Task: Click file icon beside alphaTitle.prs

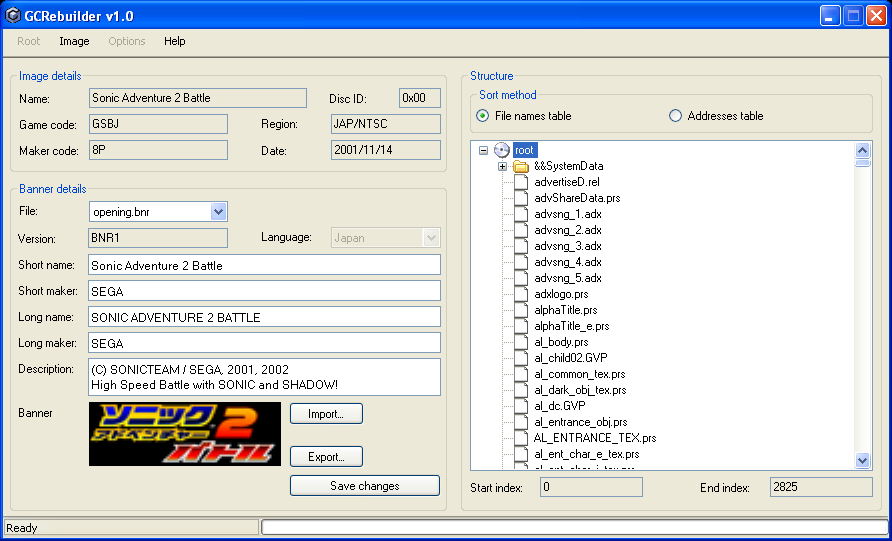Action: point(521,310)
